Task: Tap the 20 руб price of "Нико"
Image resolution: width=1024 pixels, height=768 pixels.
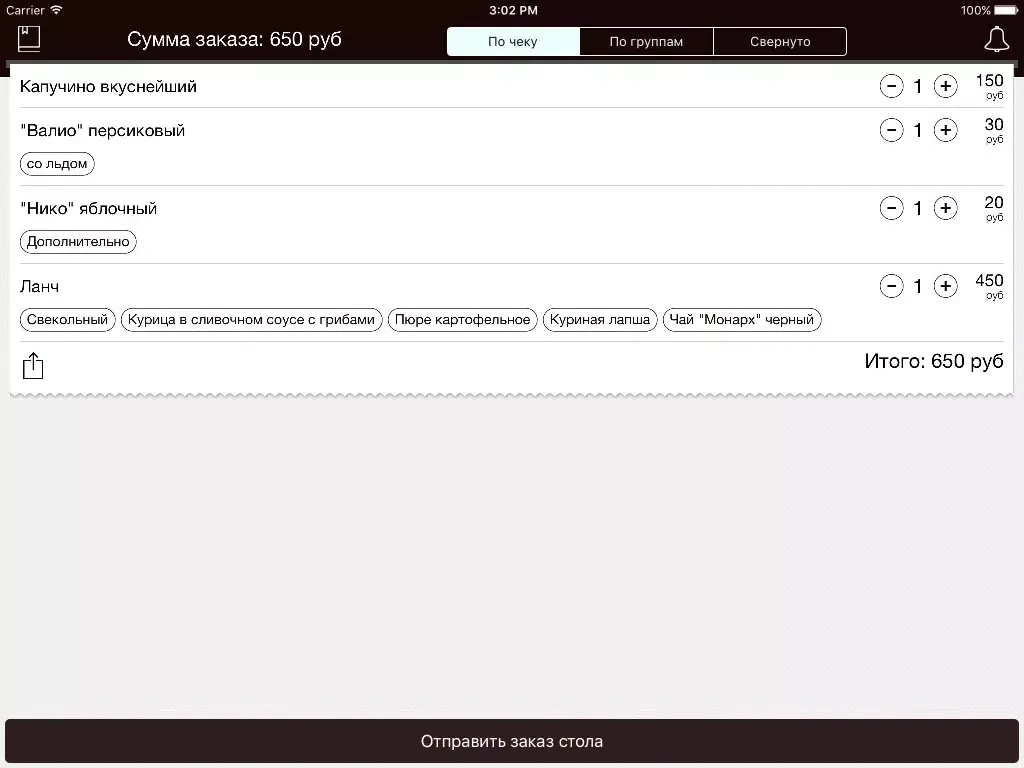Action: pos(994,208)
